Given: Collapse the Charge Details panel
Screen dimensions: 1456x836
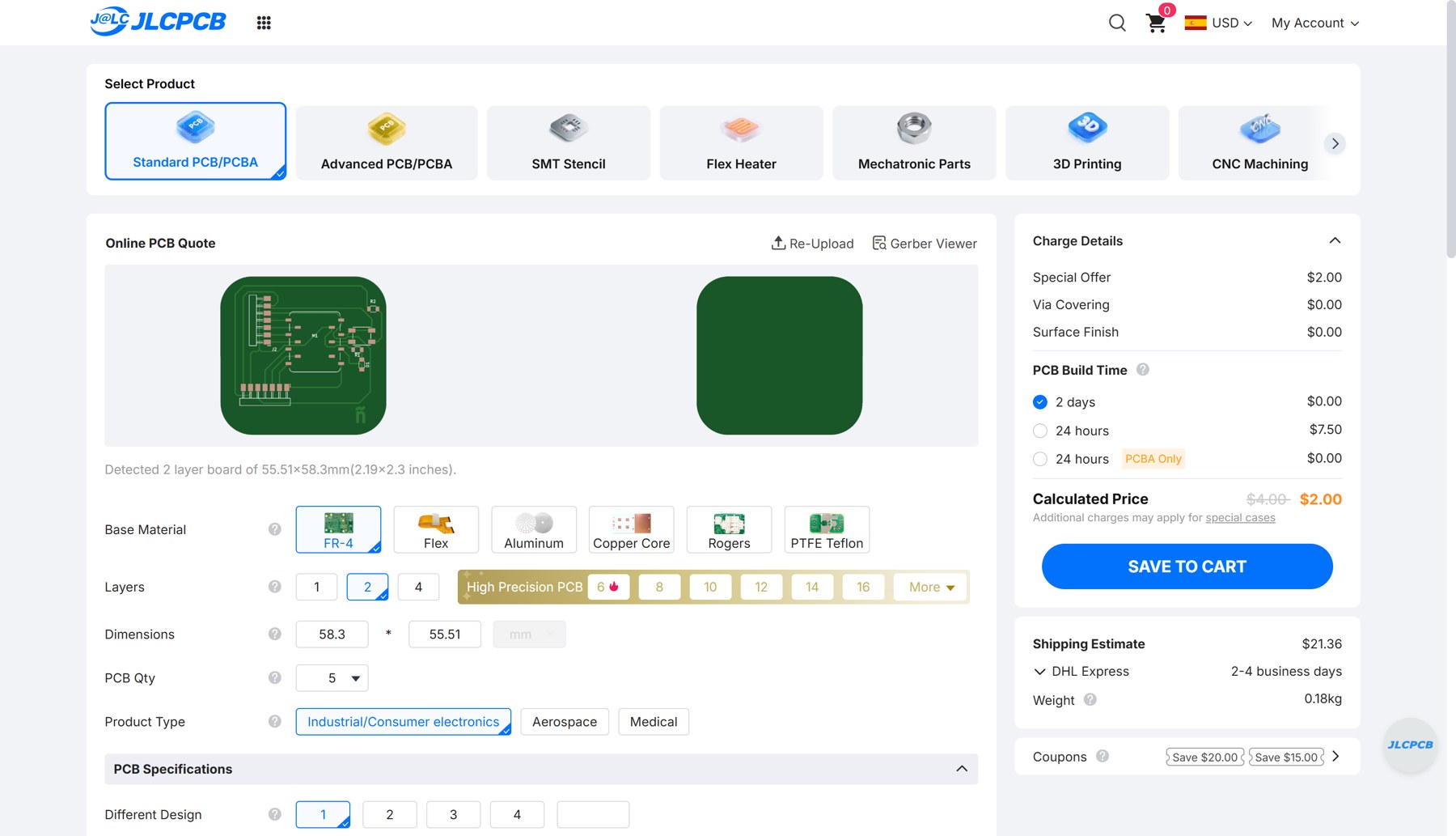Looking at the screenshot, I should click(x=1335, y=240).
